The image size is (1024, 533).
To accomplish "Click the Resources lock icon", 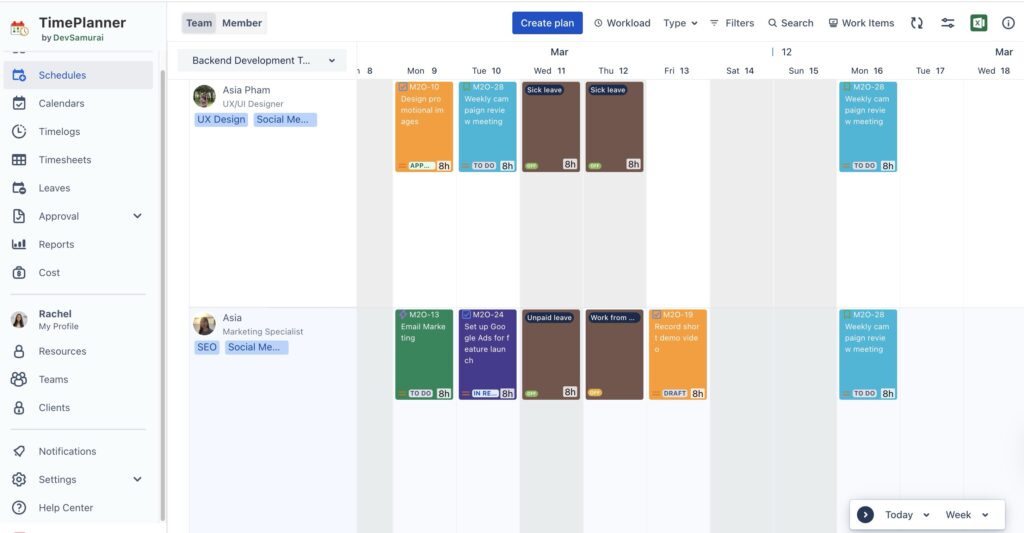I will coord(19,351).
